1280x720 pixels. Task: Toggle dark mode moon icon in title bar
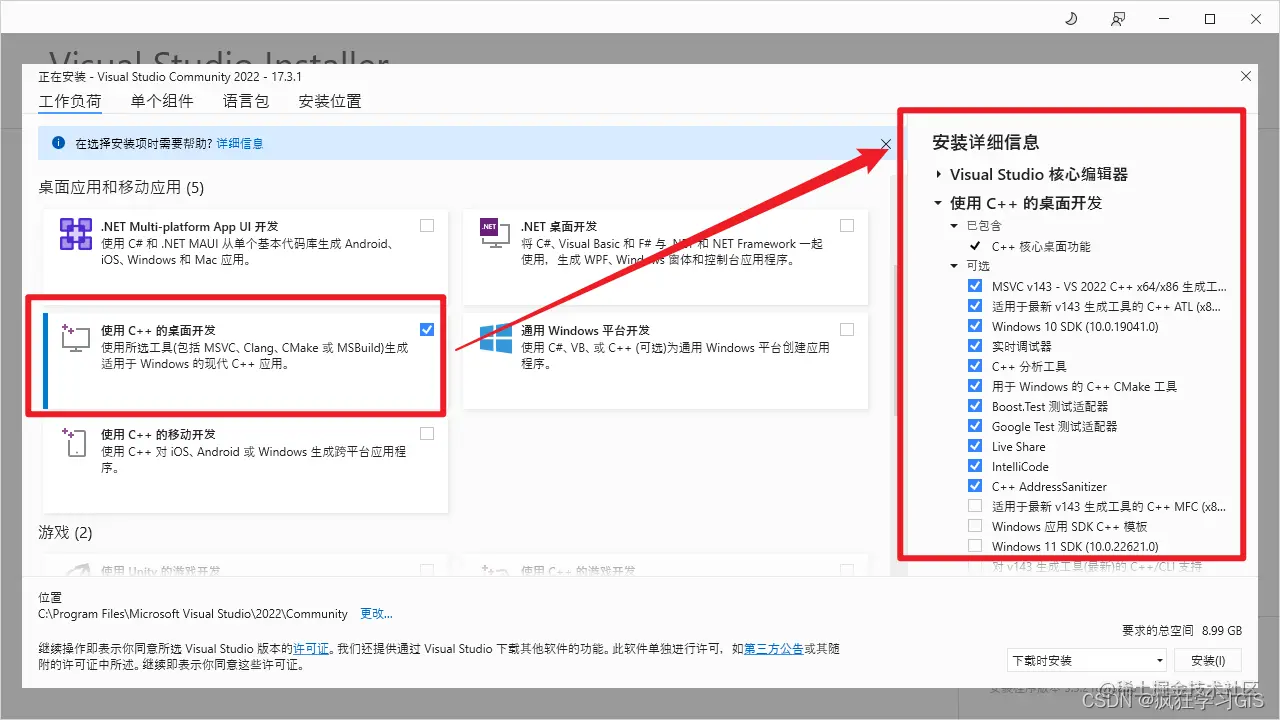tap(1071, 19)
